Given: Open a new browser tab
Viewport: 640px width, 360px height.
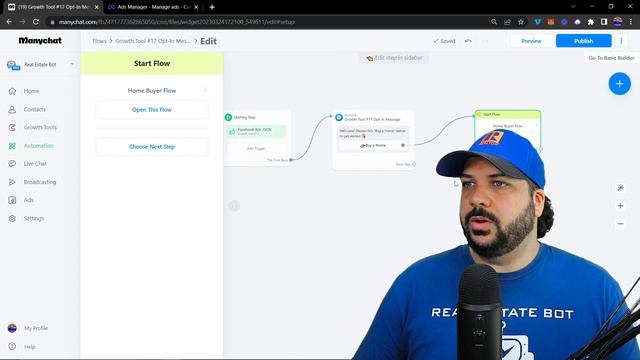Looking at the screenshot, I should [x=212, y=7].
